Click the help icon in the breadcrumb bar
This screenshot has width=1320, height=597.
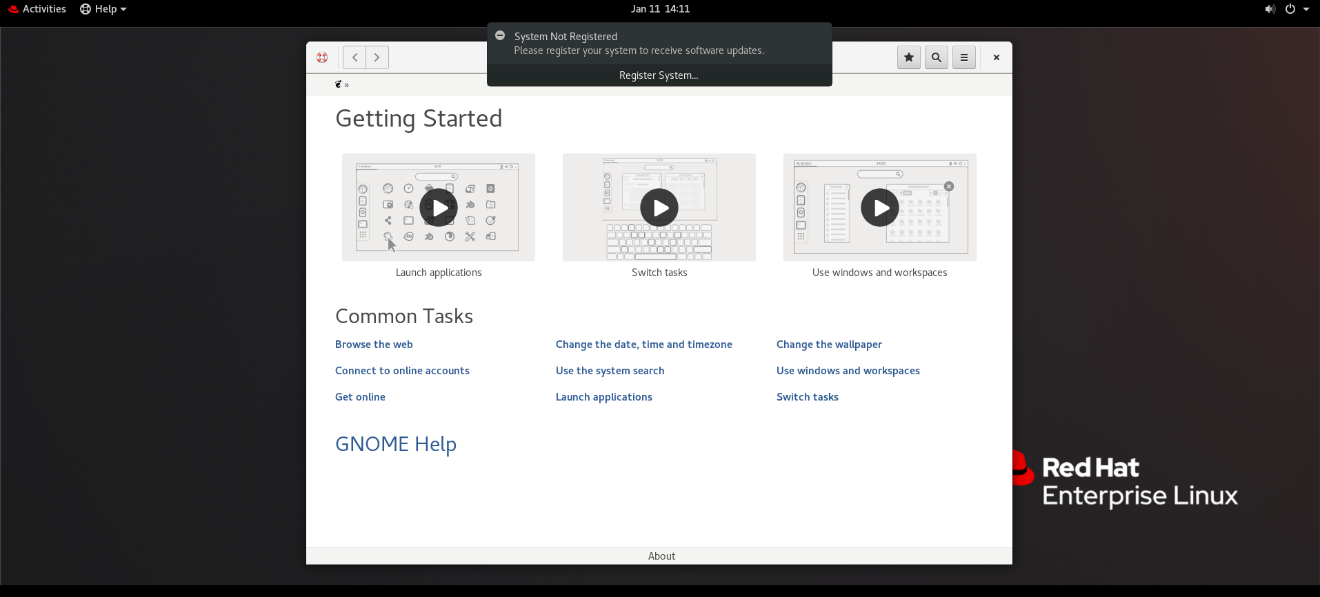click(x=339, y=85)
